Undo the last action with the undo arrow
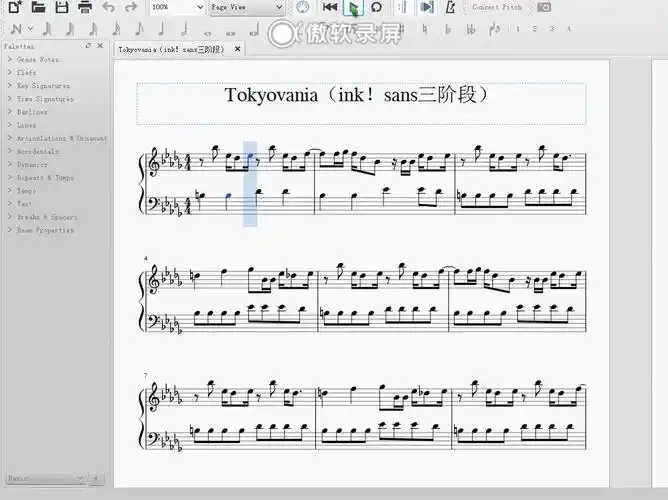Viewport: 668px width, 500px height. click(x=109, y=7)
